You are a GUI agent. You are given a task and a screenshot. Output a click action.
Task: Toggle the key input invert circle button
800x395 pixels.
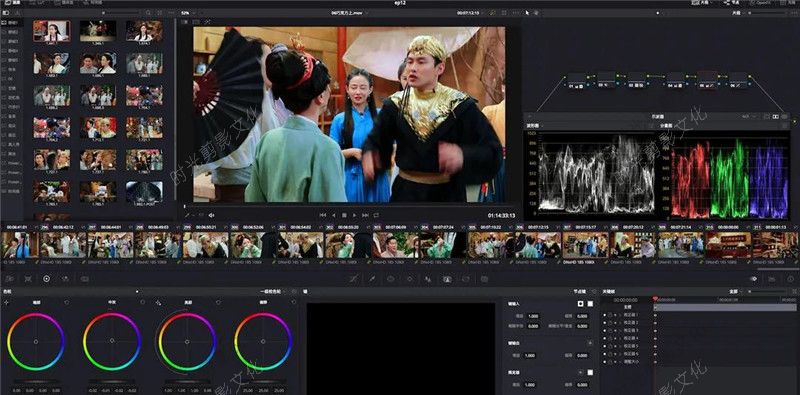click(x=580, y=304)
